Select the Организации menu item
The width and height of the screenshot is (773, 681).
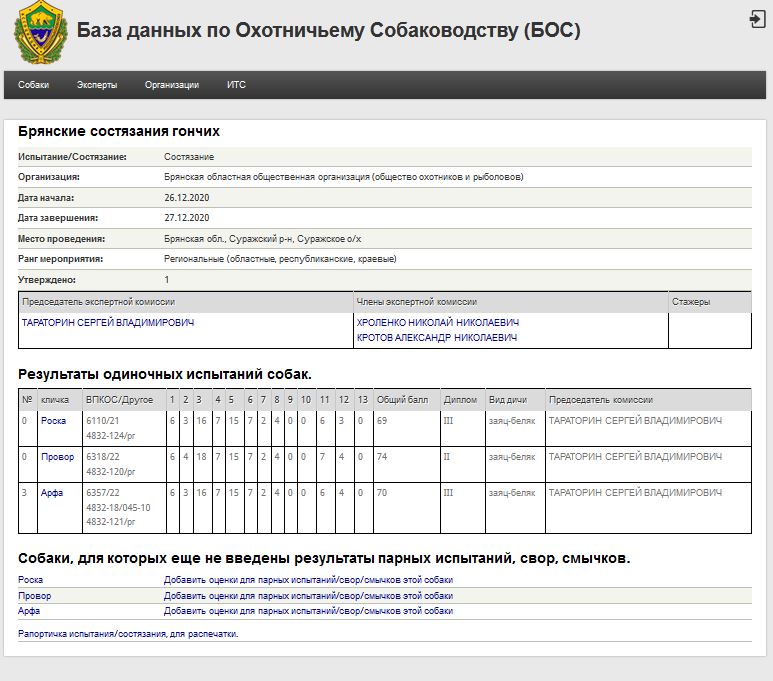pyautogui.click(x=171, y=85)
